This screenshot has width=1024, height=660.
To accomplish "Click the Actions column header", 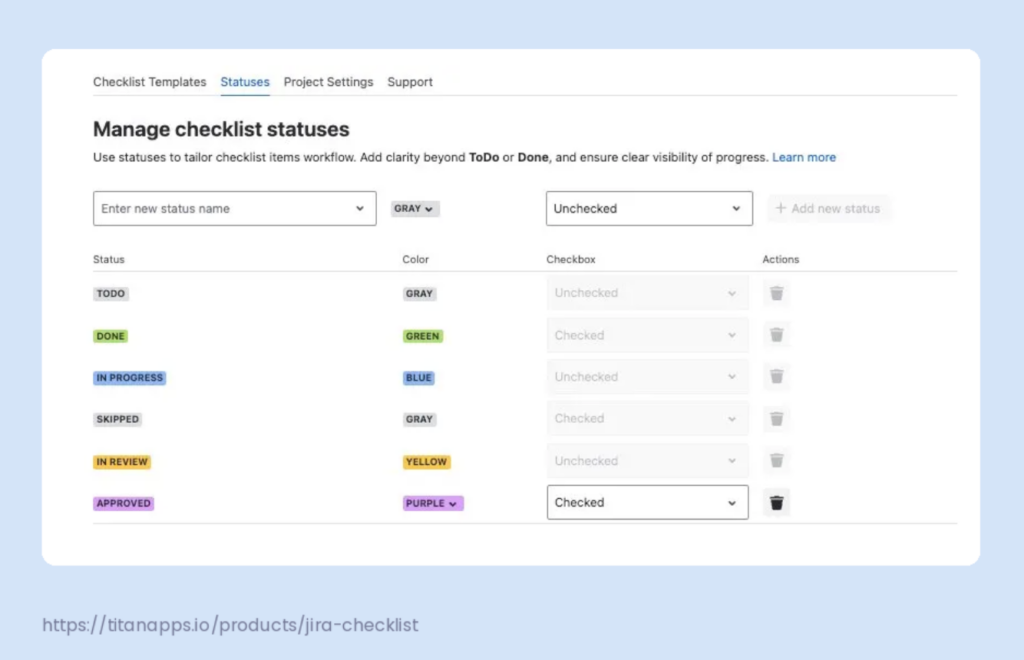I will (x=780, y=259).
